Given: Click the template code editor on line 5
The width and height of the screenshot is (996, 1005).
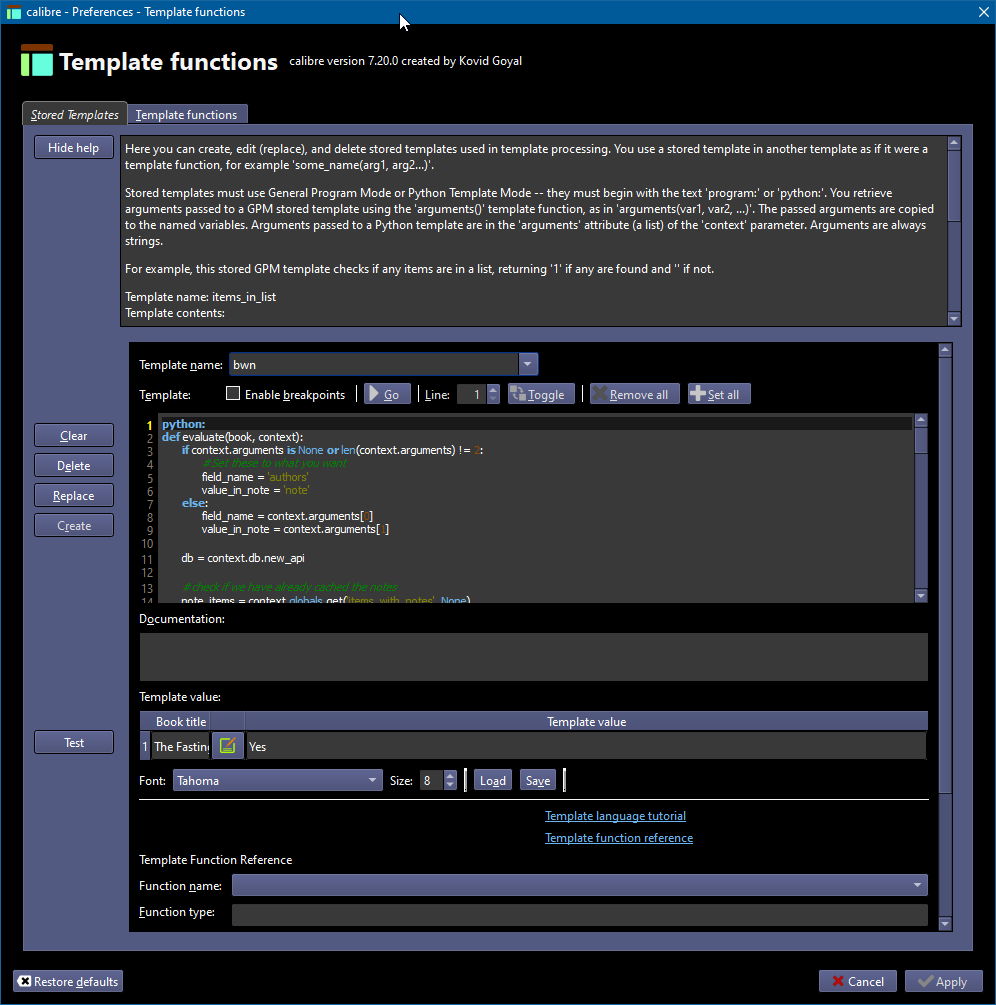Looking at the screenshot, I should pyautogui.click(x=535, y=476).
